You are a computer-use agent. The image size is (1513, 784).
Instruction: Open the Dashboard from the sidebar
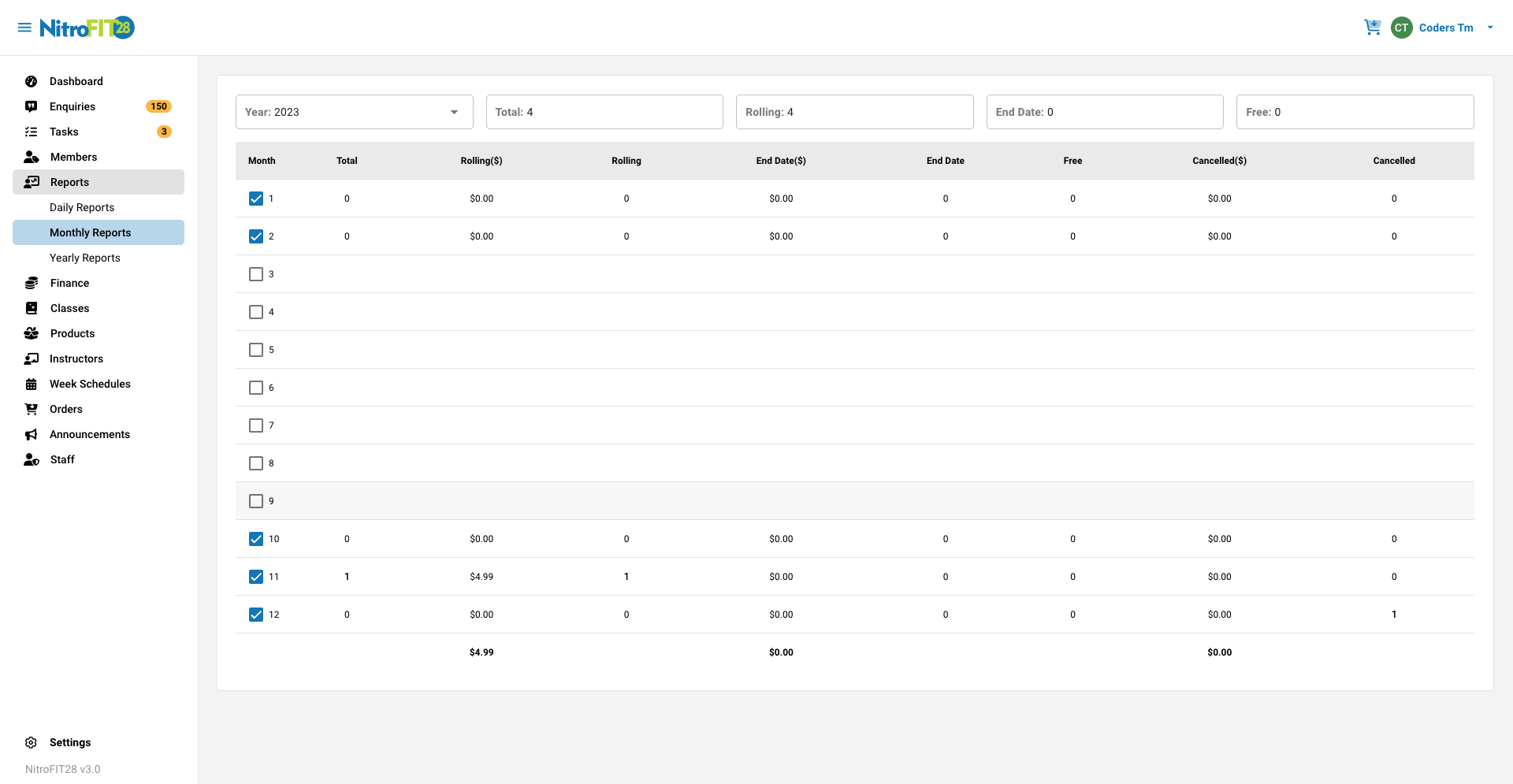[76, 81]
